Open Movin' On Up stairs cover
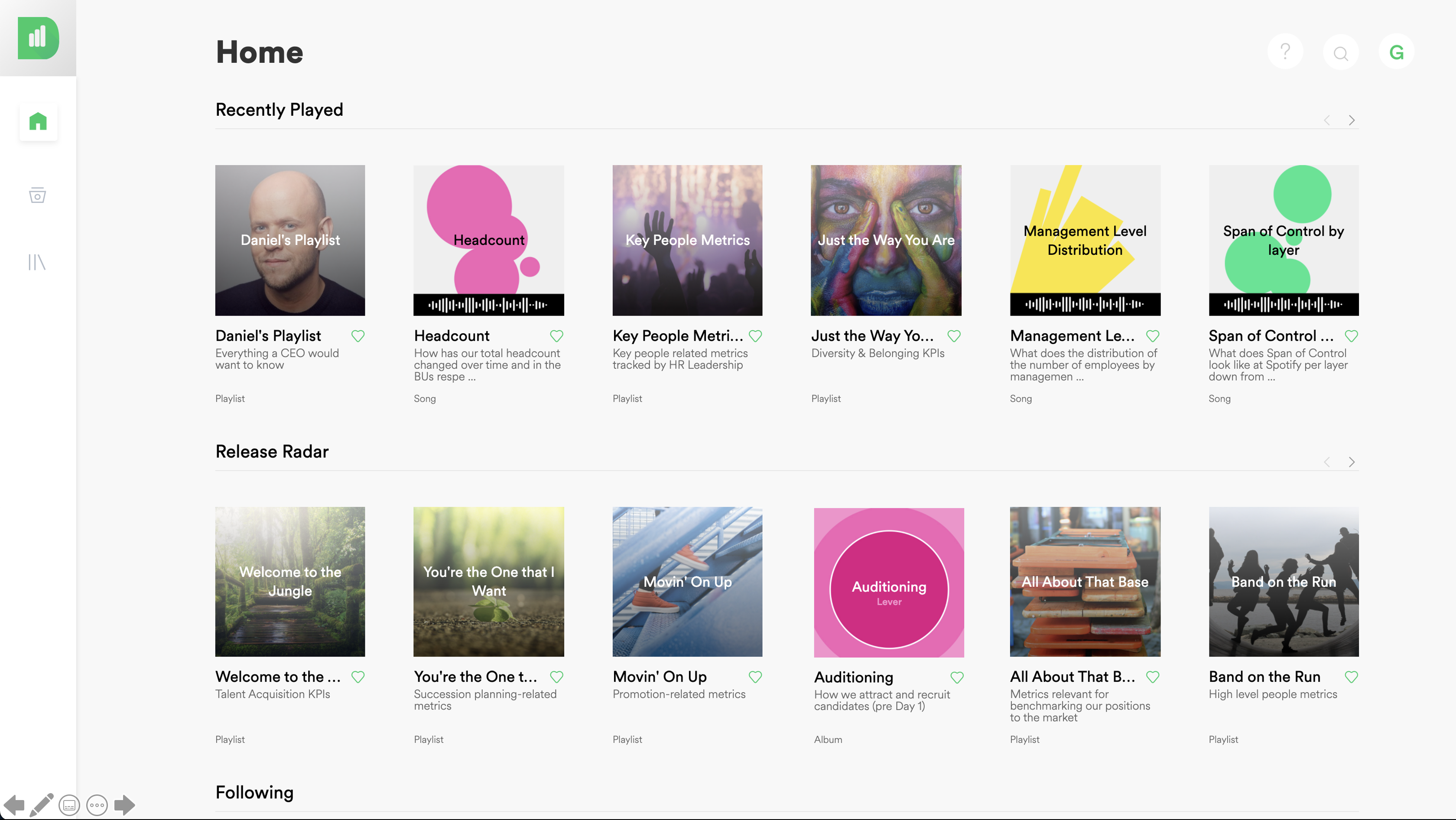 point(687,582)
